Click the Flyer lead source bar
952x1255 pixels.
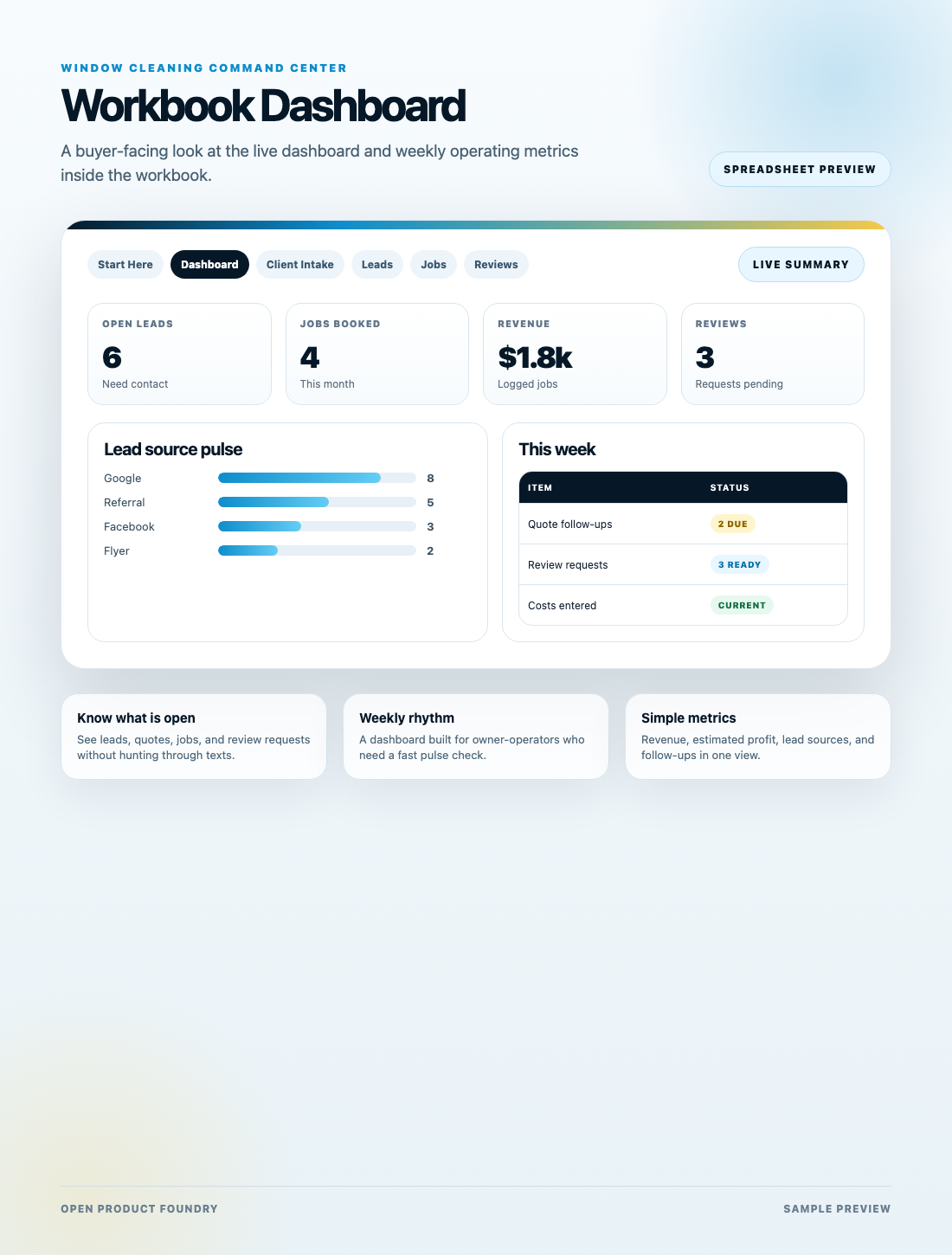point(317,550)
